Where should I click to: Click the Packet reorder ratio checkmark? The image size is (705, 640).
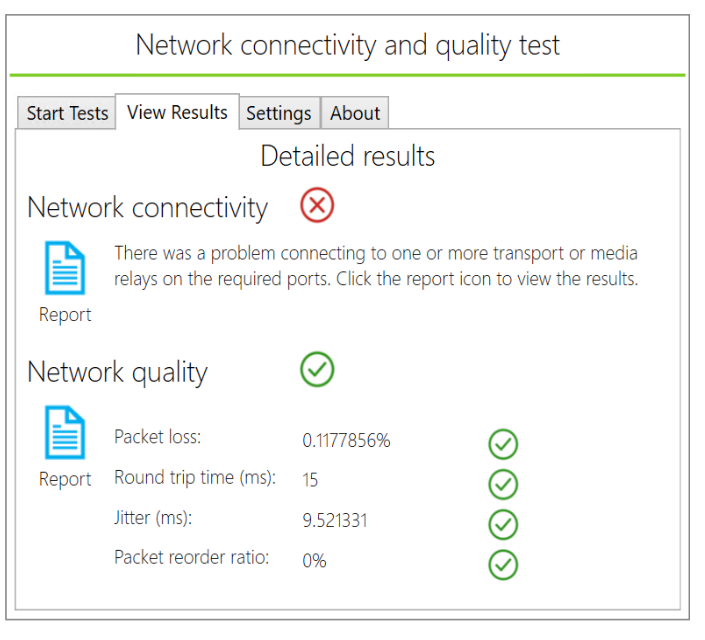[503, 564]
